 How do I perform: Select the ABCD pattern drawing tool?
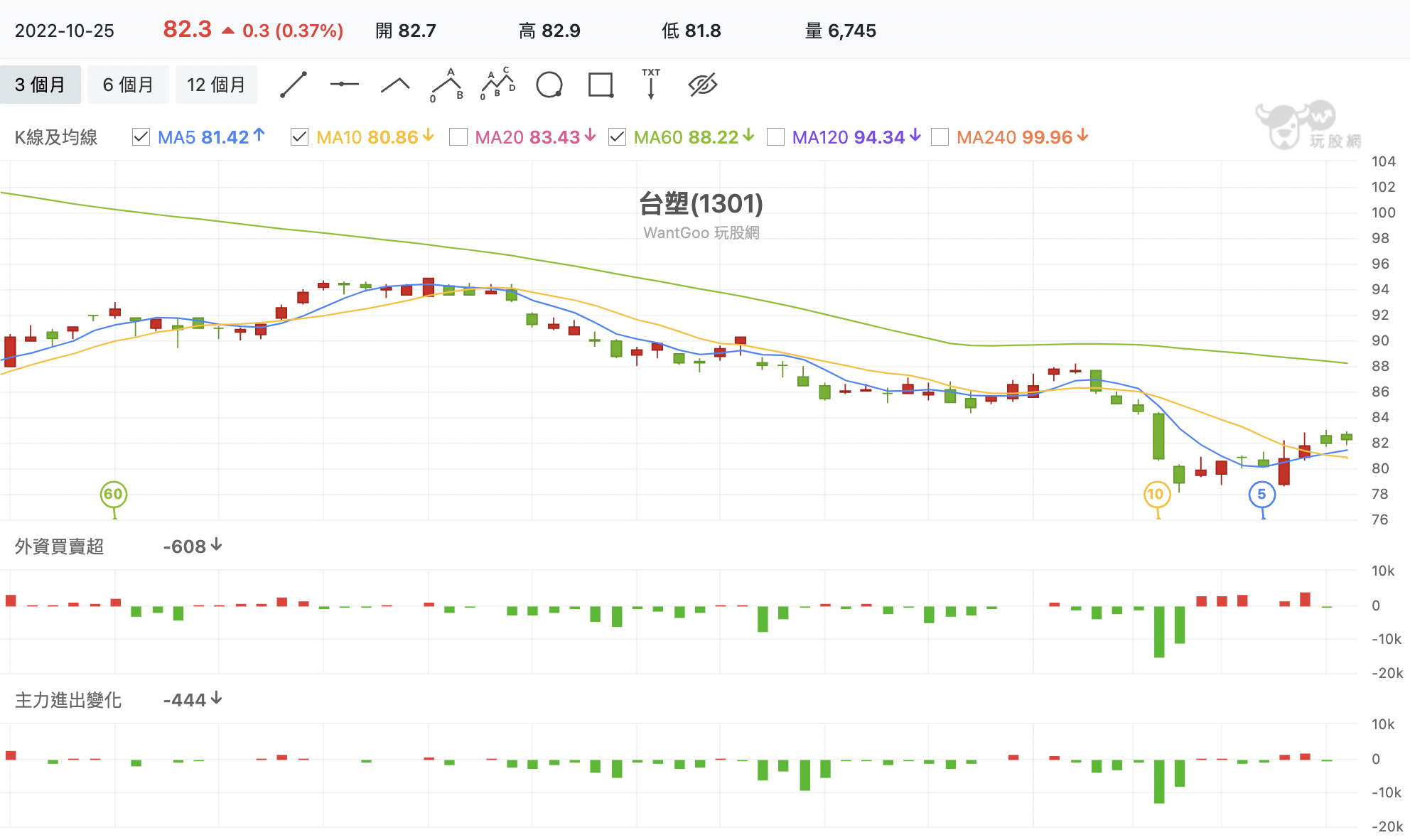coord(497,84)
